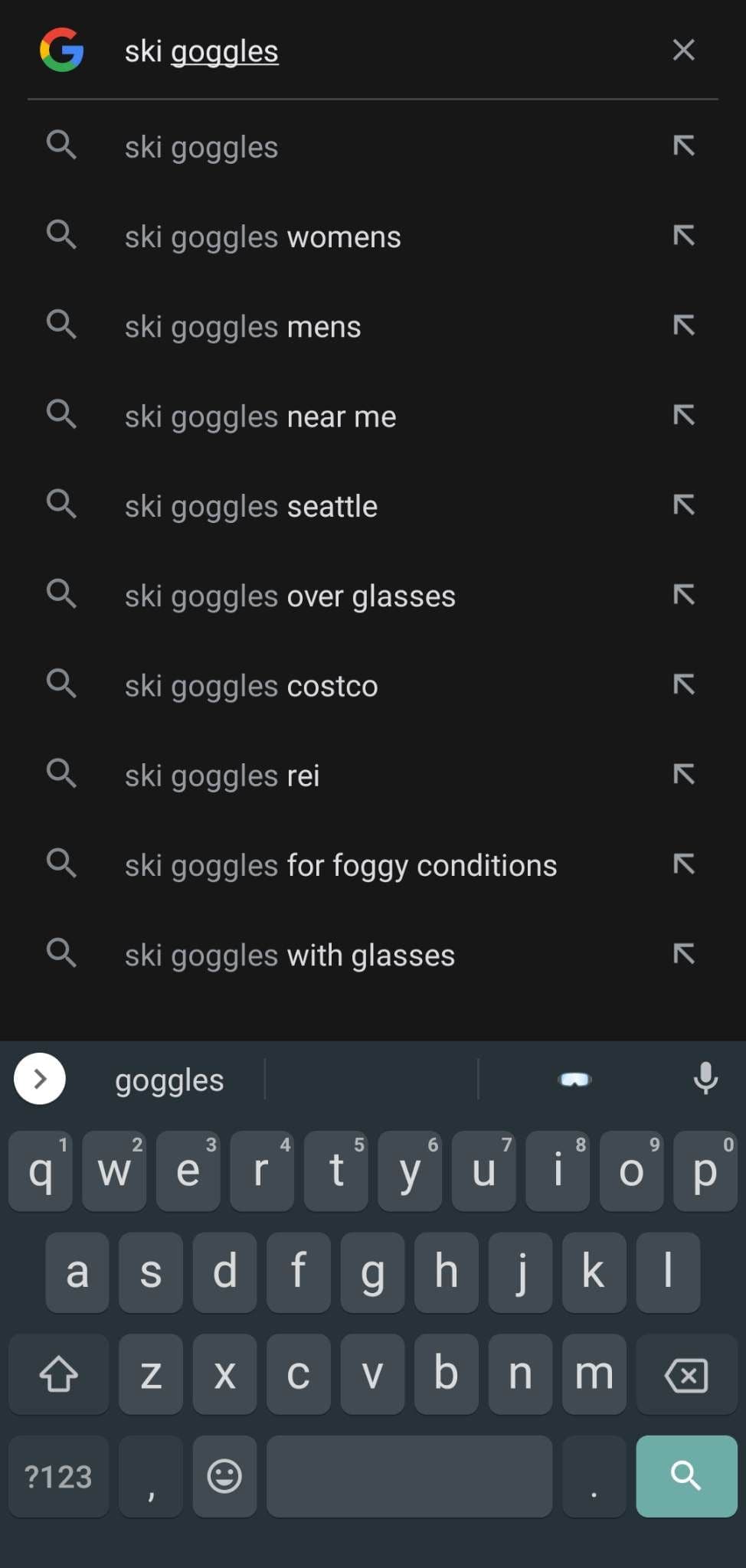This screenshot has width=746, height=1568.
Task: Tap arrow beside 'ski goggles costco'
Action: [683, 685]
